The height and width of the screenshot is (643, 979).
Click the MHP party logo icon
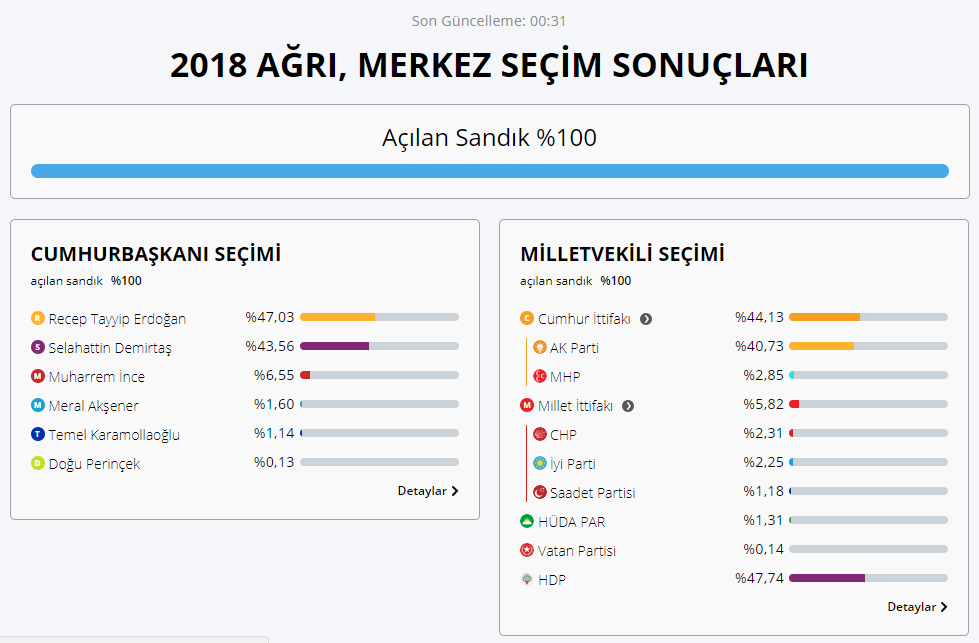540,377
